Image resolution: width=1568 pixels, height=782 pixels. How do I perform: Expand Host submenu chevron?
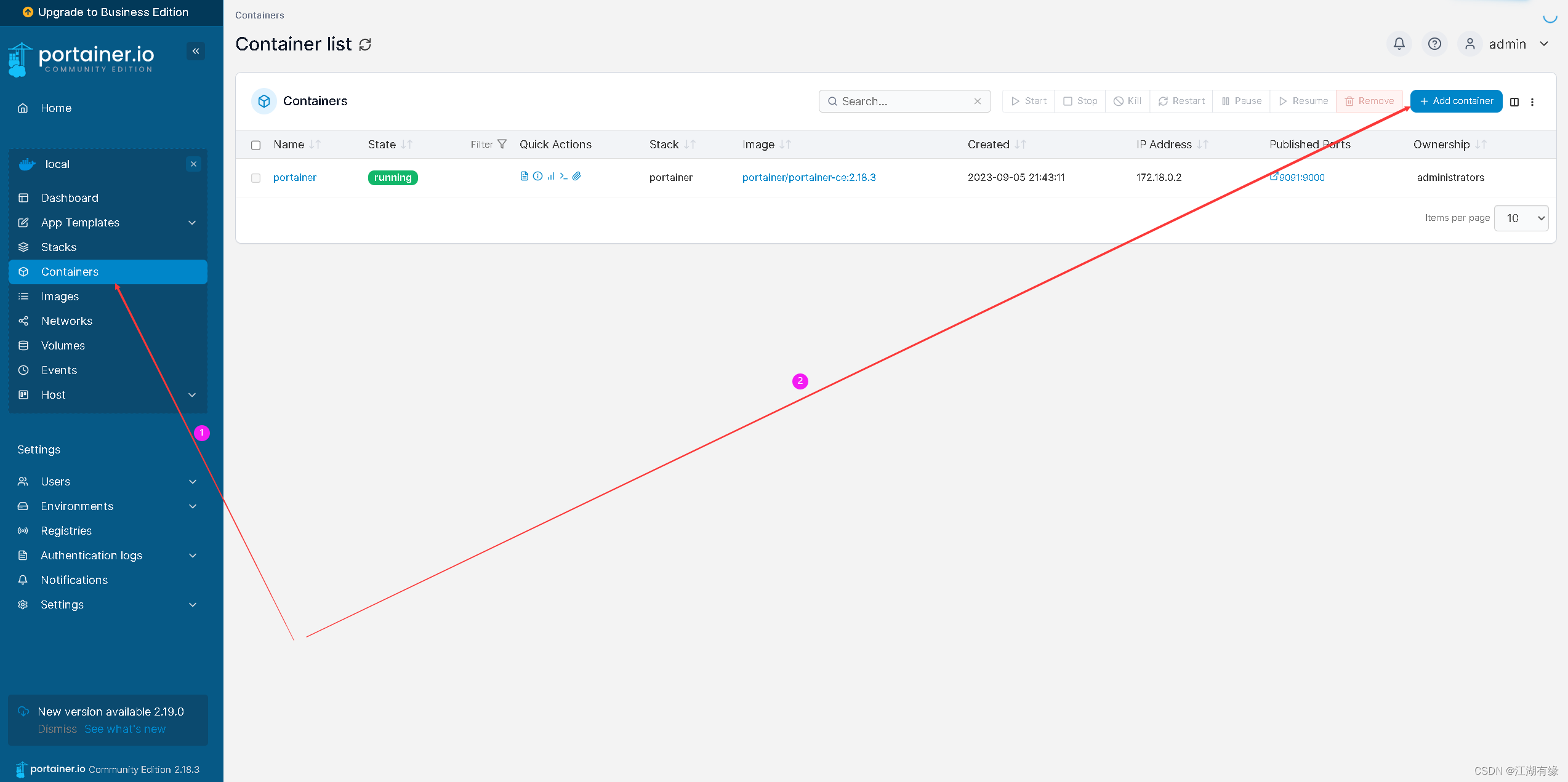(x=192, y=395)
